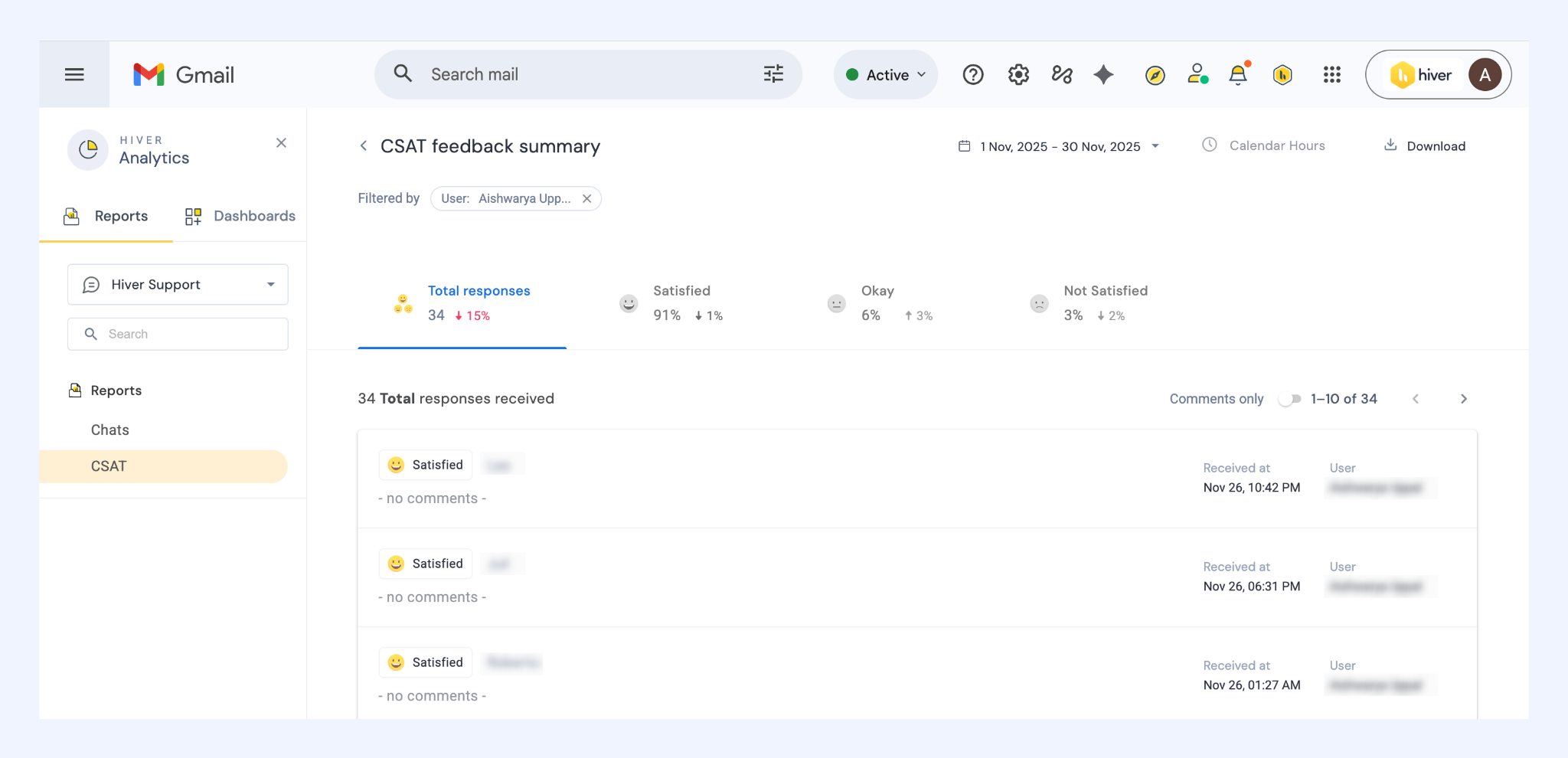Viewport: 1568px width, 758px height.
Task: Open the Satisfied response from Nov 26, 01:27 AM
Action: 916,673
